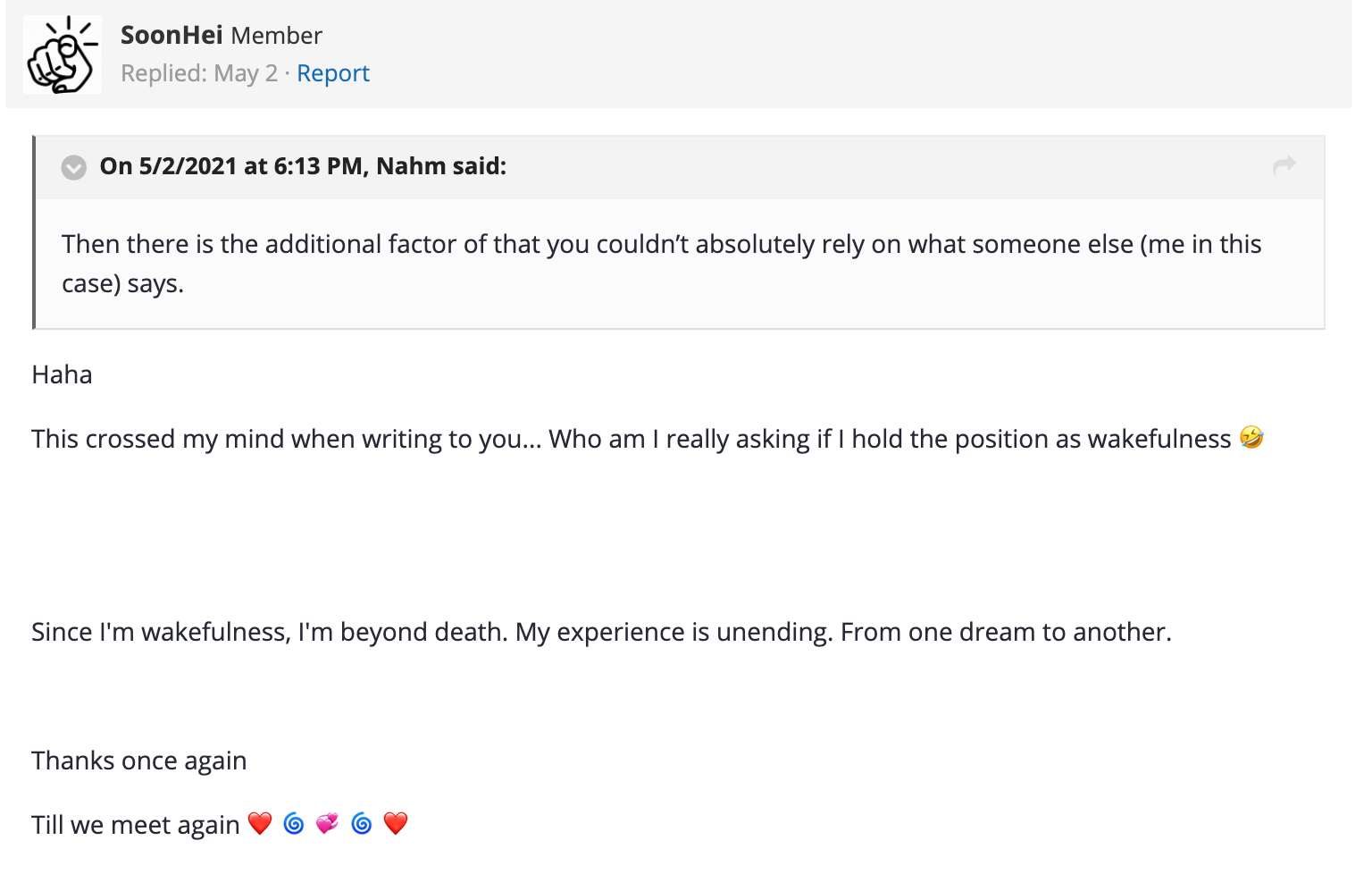Click the Member rank label
The width and height of the screenshot is (1372, 874).
(276, 36)
